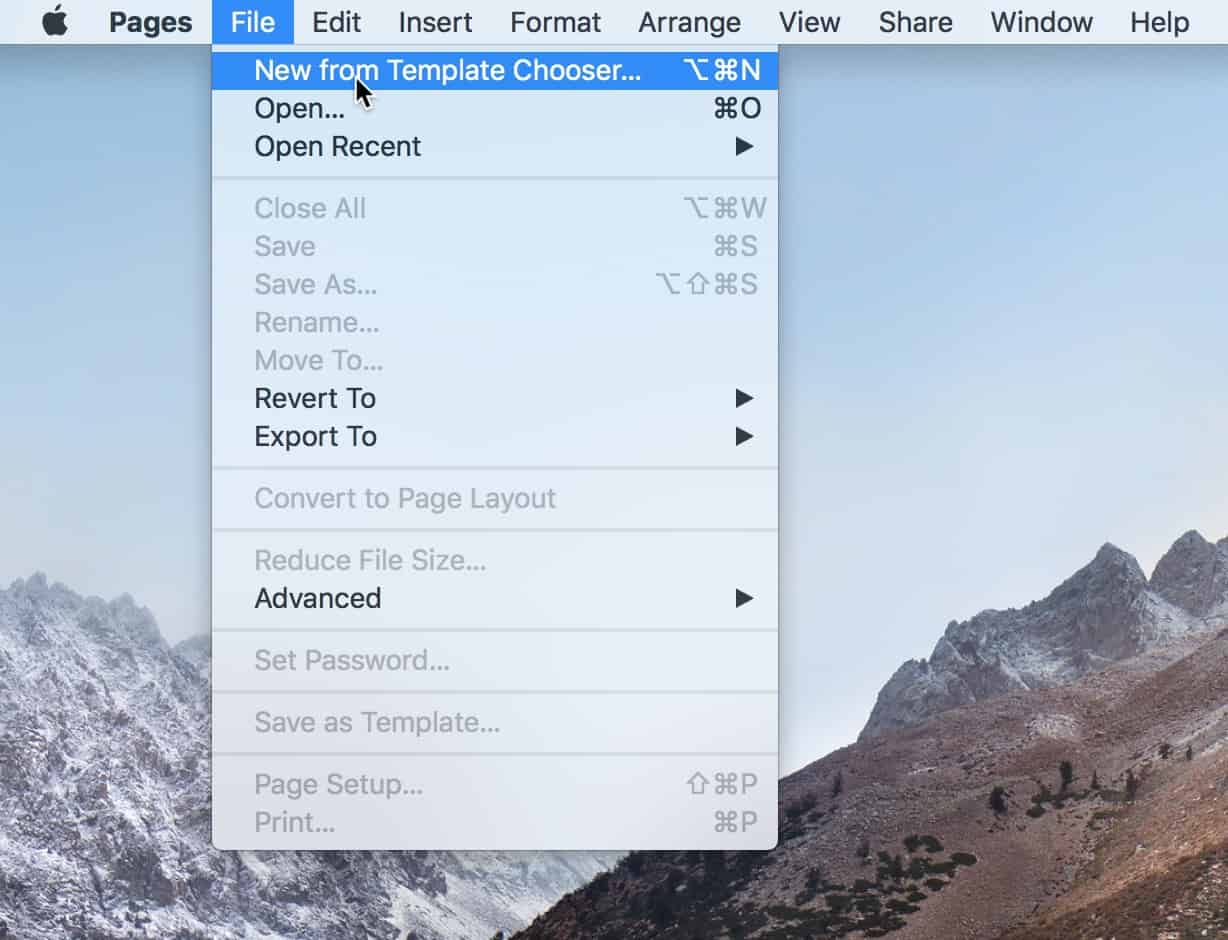
Task: Click the Save menu entry
Action: click(495, 246)
